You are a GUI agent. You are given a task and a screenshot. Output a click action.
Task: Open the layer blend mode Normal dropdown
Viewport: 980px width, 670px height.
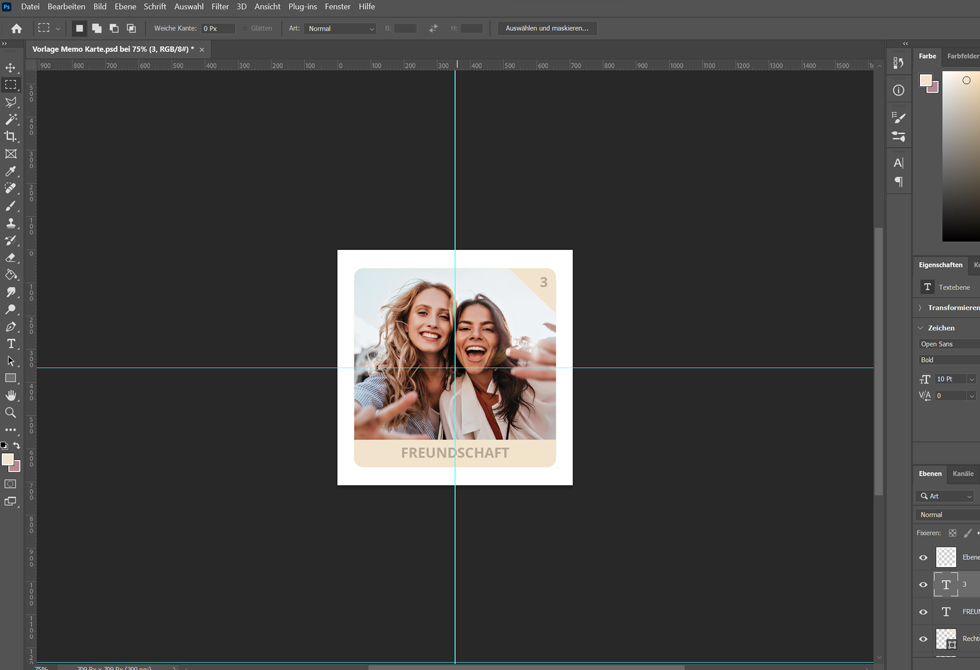(948, 515)
